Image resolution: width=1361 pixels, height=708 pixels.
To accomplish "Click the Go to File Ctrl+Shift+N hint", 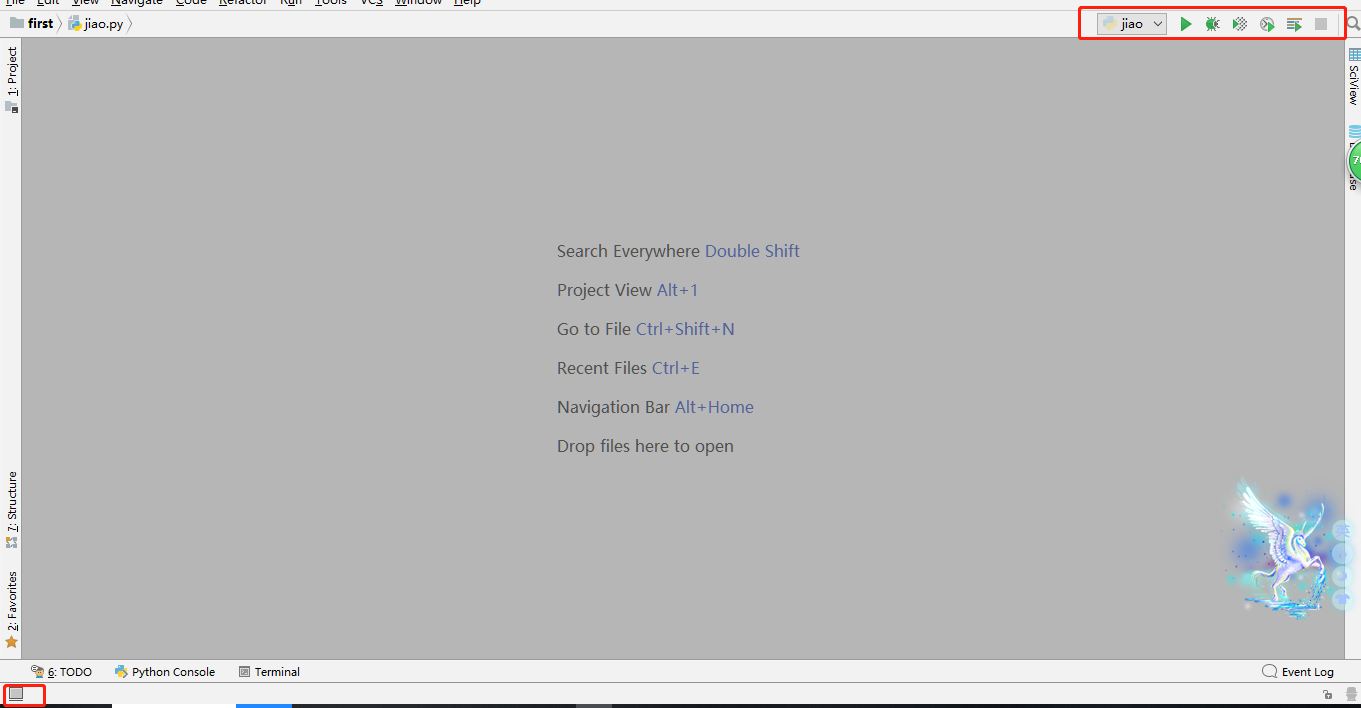I will 646,329.
